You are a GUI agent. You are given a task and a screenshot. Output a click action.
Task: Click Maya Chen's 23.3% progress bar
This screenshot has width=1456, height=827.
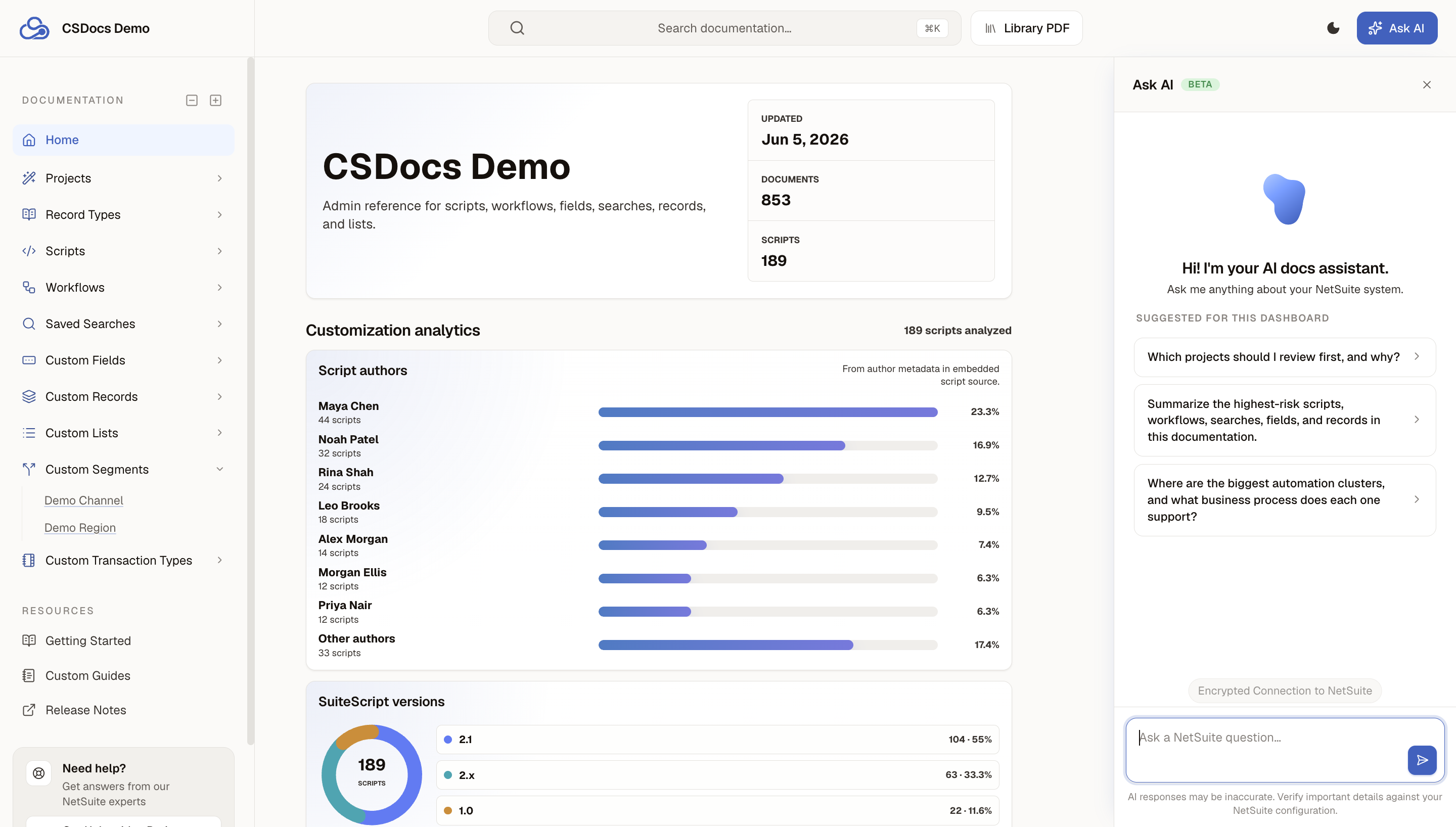pos(768,412)
